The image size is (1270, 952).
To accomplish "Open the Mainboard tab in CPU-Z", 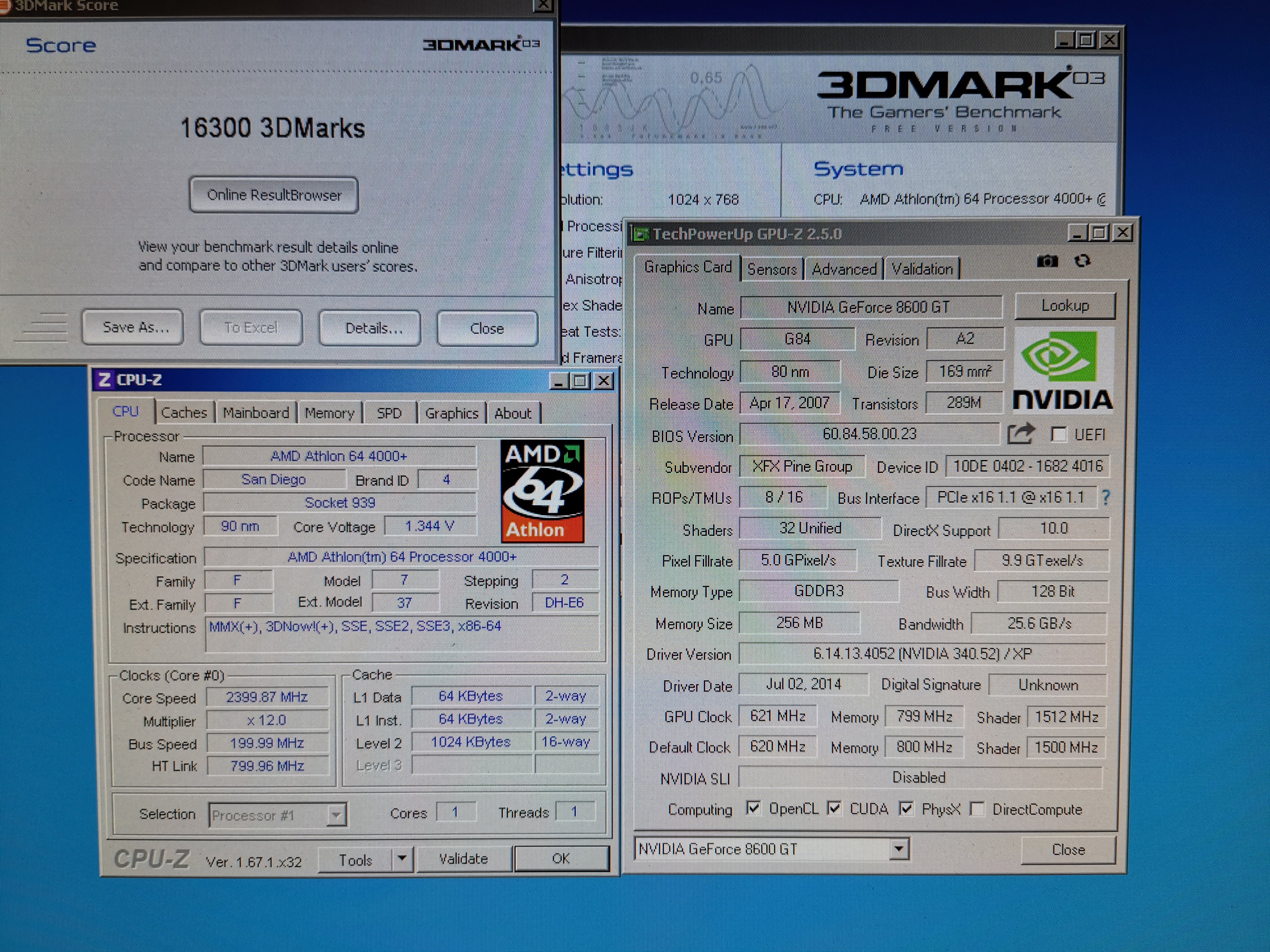I will tap(256, 413).
